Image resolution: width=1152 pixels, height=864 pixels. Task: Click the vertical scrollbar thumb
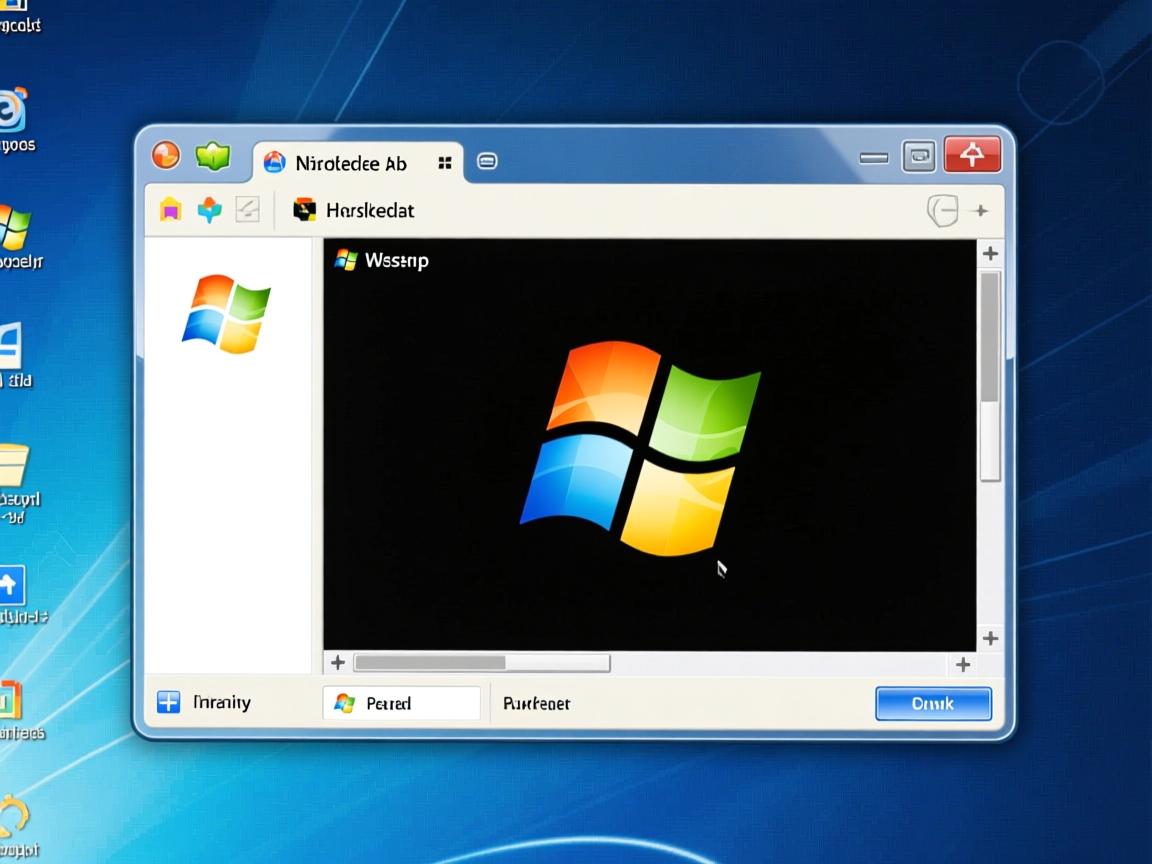tap(989, 335)
